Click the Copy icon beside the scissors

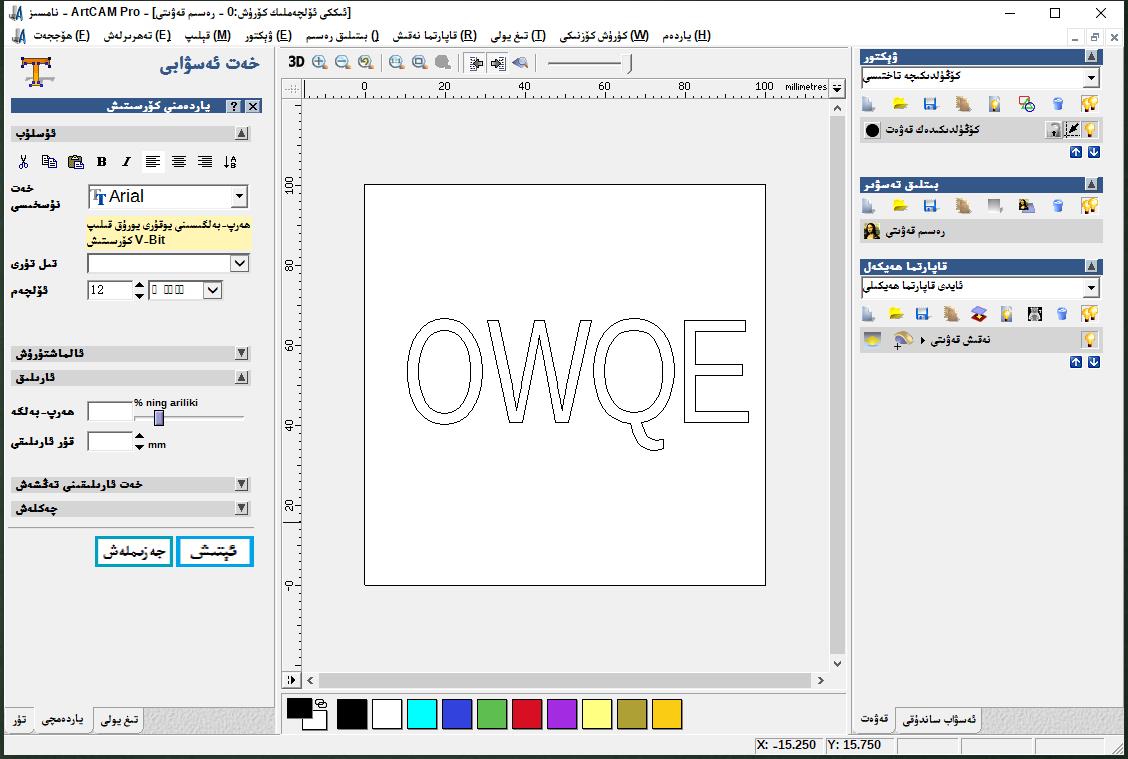[x=50, y=162]
